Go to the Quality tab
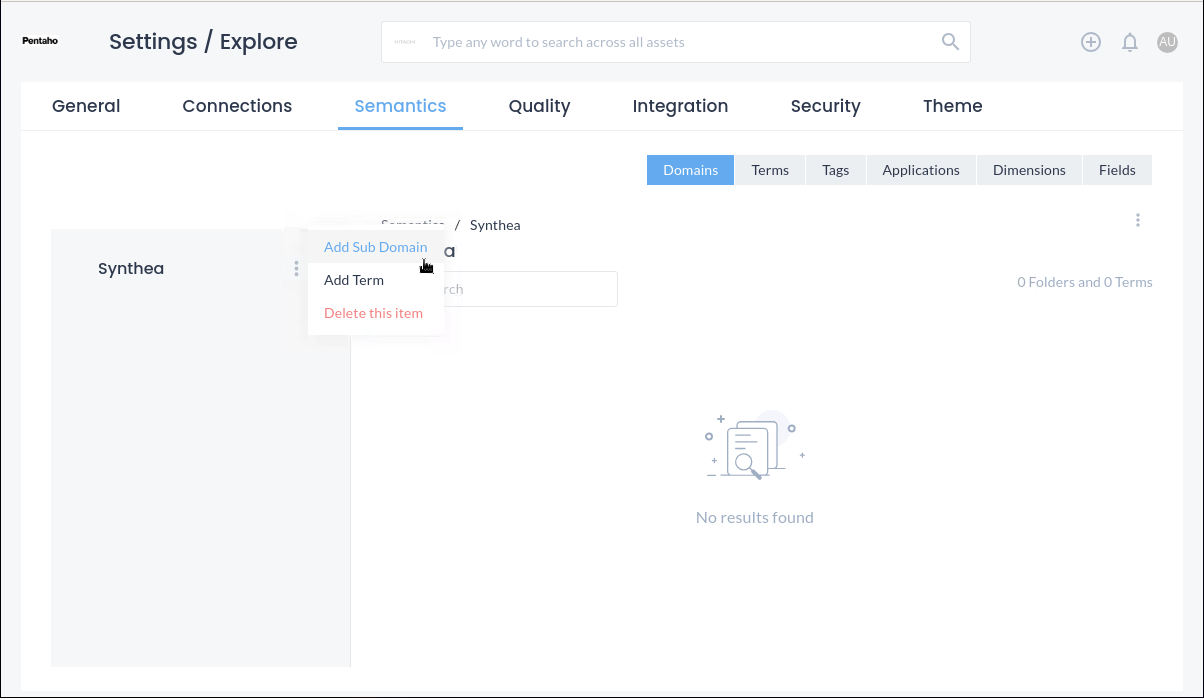Image resolution: width=1204 pixels, height=698 pixels. tap(539, 106)
